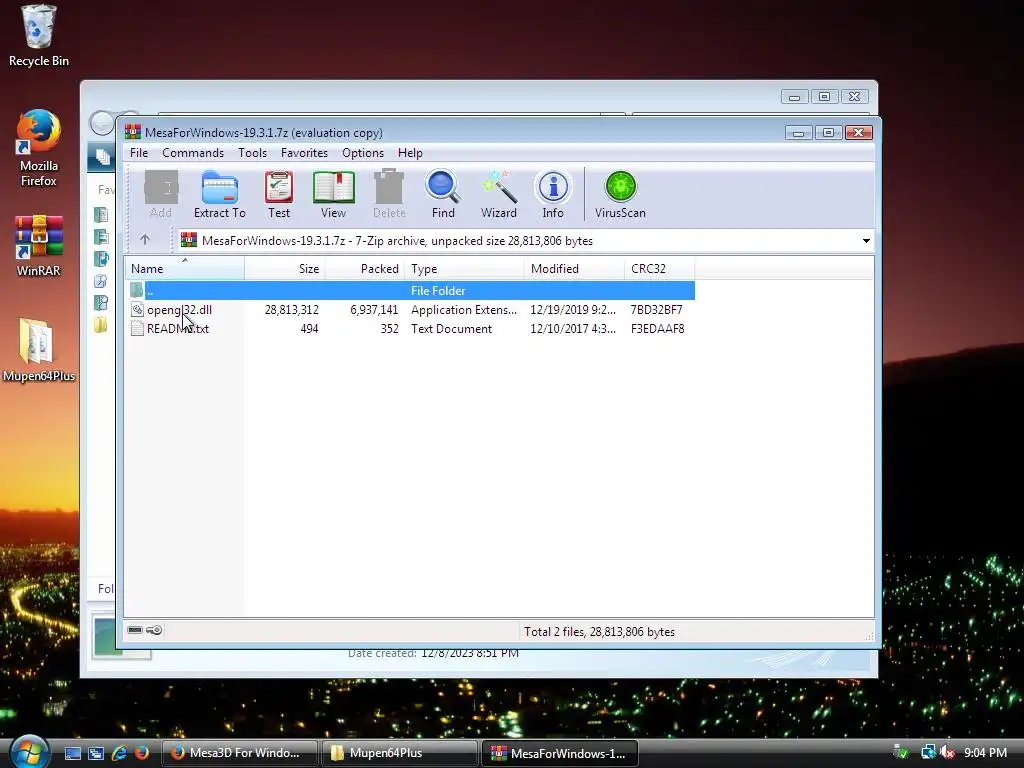Sort by Size column header
This screenshot has height=768, width=1024.
tap(285, 268)
